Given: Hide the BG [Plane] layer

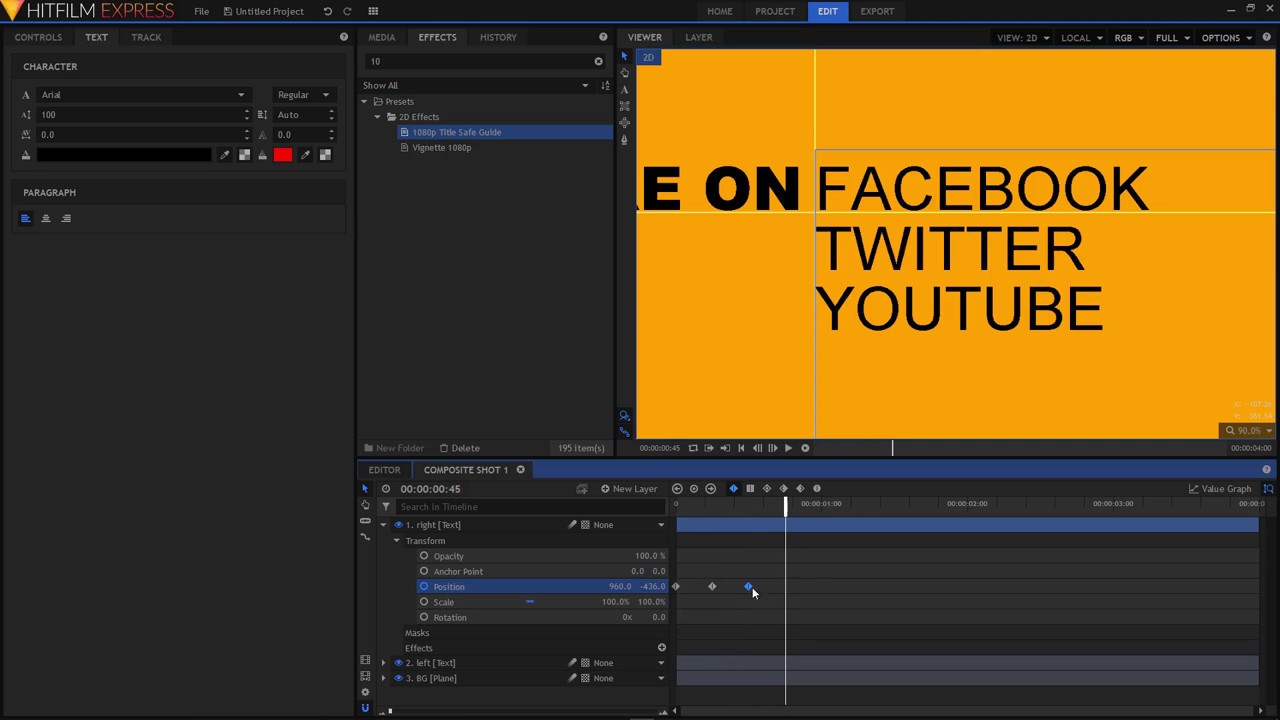Looking at the screenshot, I should coord(398,678).
